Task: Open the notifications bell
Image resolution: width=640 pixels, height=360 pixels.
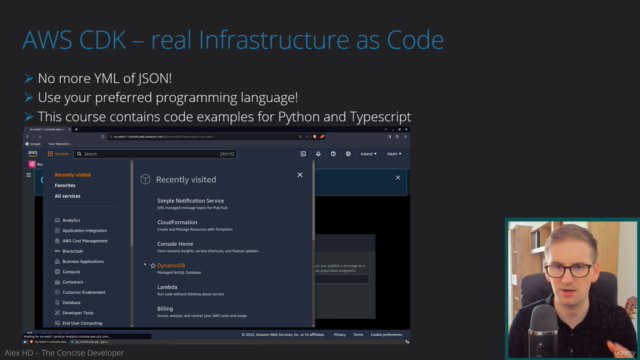Action: tap(318, 154)
